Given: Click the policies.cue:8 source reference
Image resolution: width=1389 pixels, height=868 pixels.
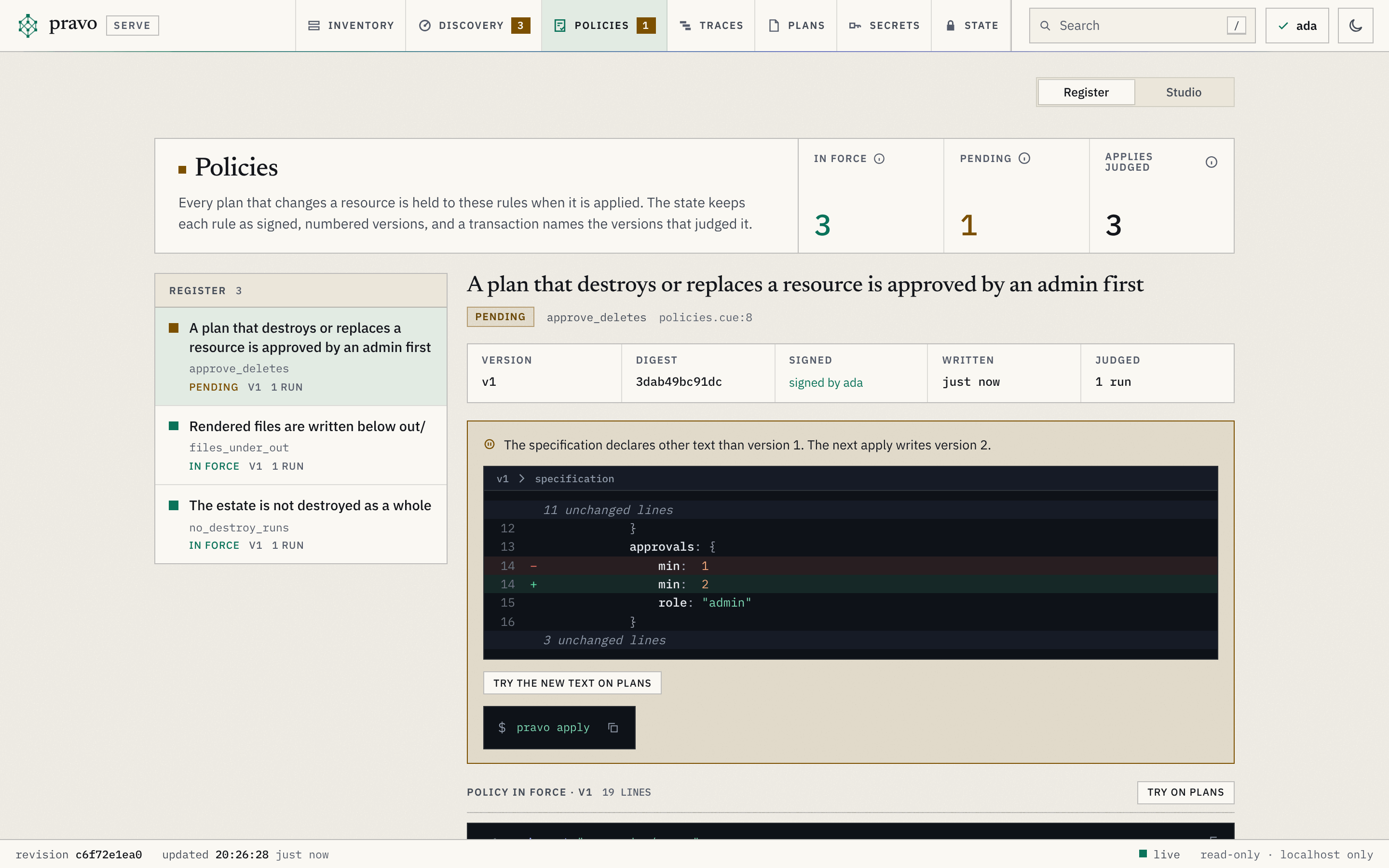Looking at the screenshot, I should (x=706, y=317).
